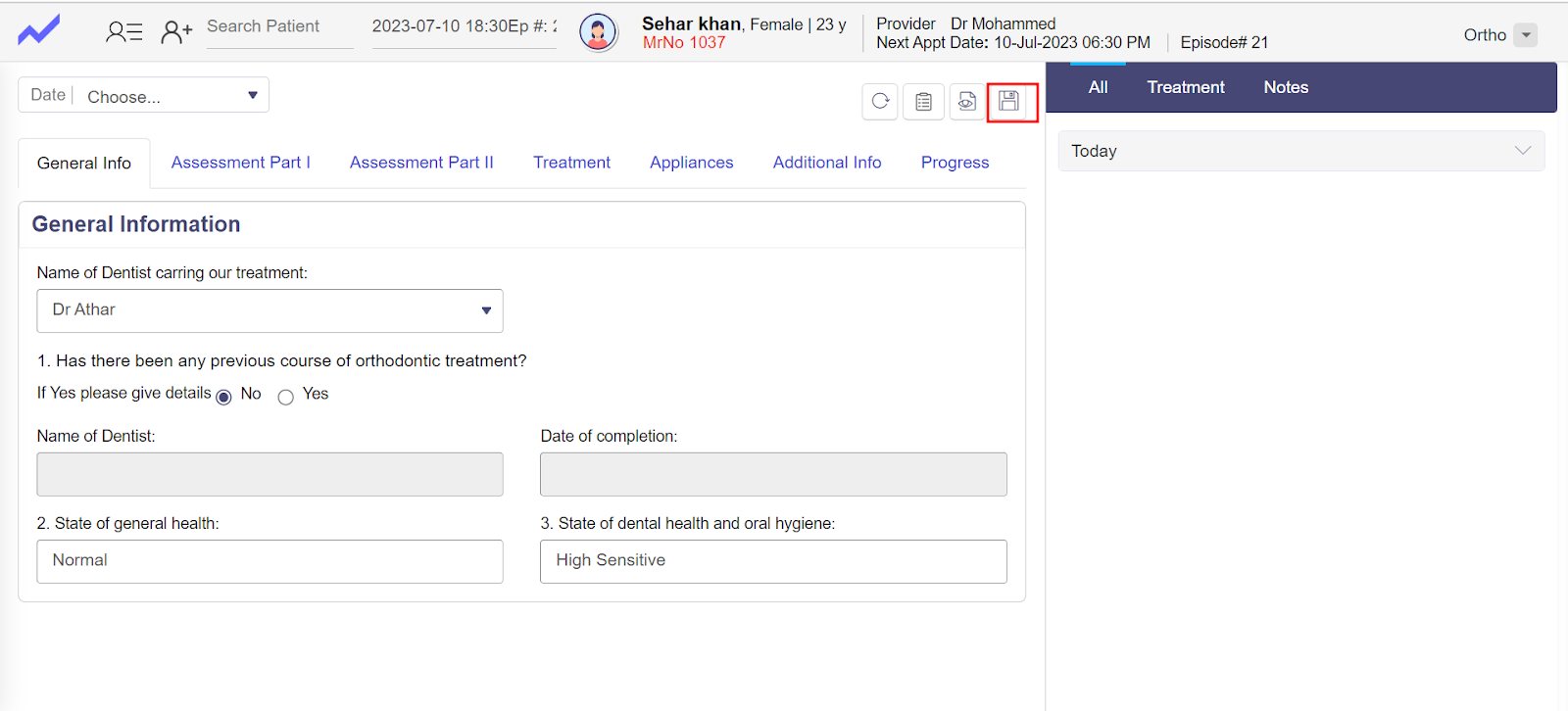Open the Appliances tab

(x=691, y=163)
